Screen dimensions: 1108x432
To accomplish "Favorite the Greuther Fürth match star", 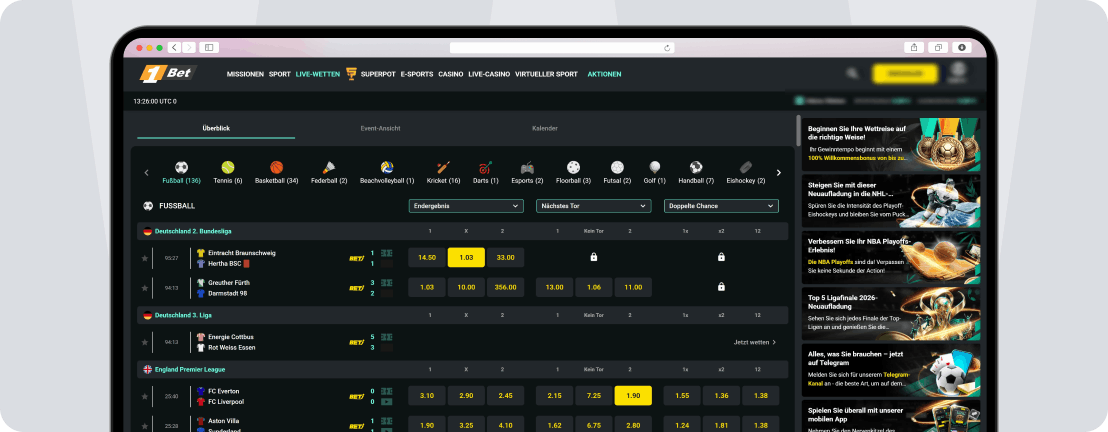I will point(145,288).
